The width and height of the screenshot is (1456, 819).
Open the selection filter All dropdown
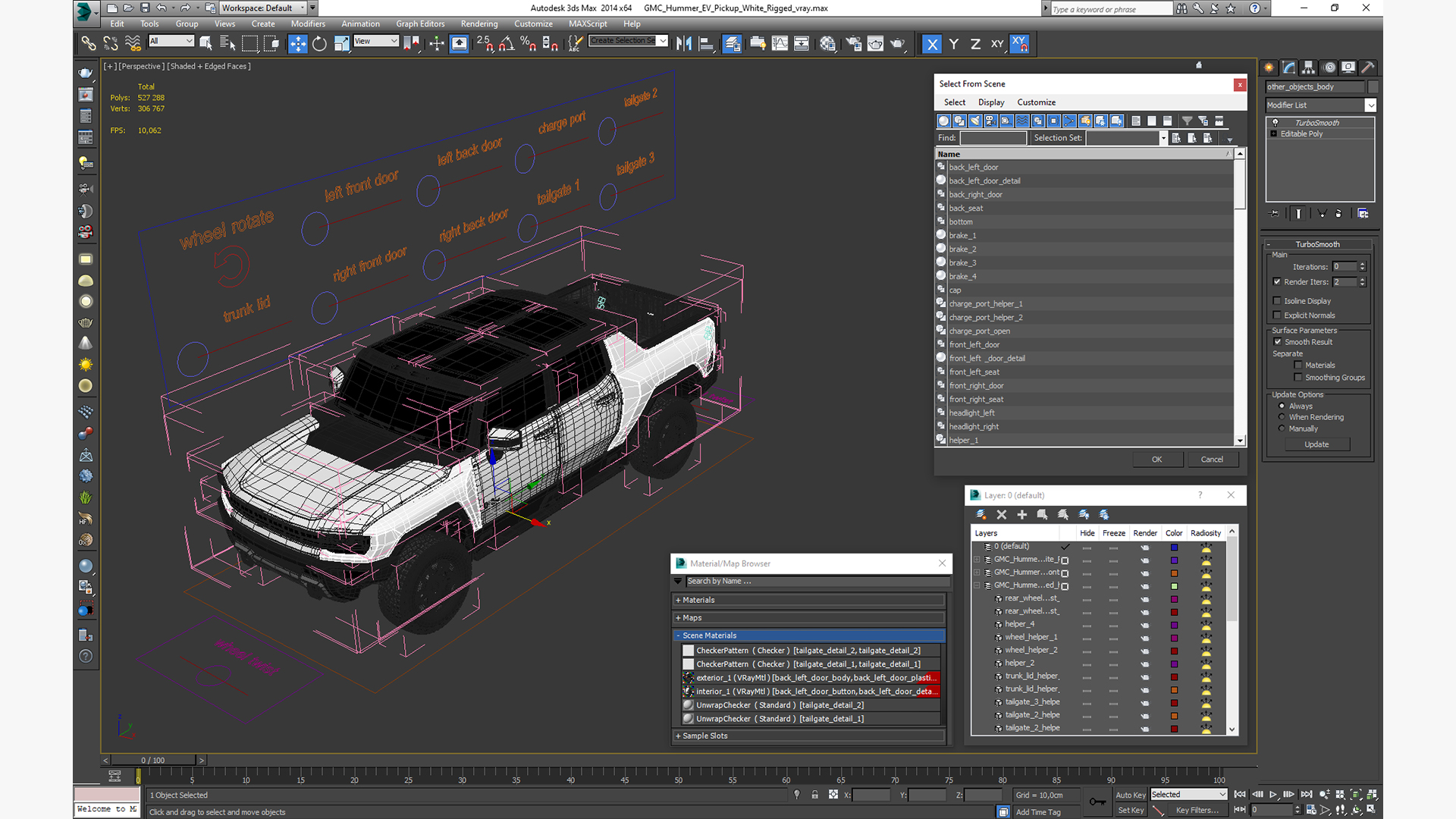tap(171, 41)
